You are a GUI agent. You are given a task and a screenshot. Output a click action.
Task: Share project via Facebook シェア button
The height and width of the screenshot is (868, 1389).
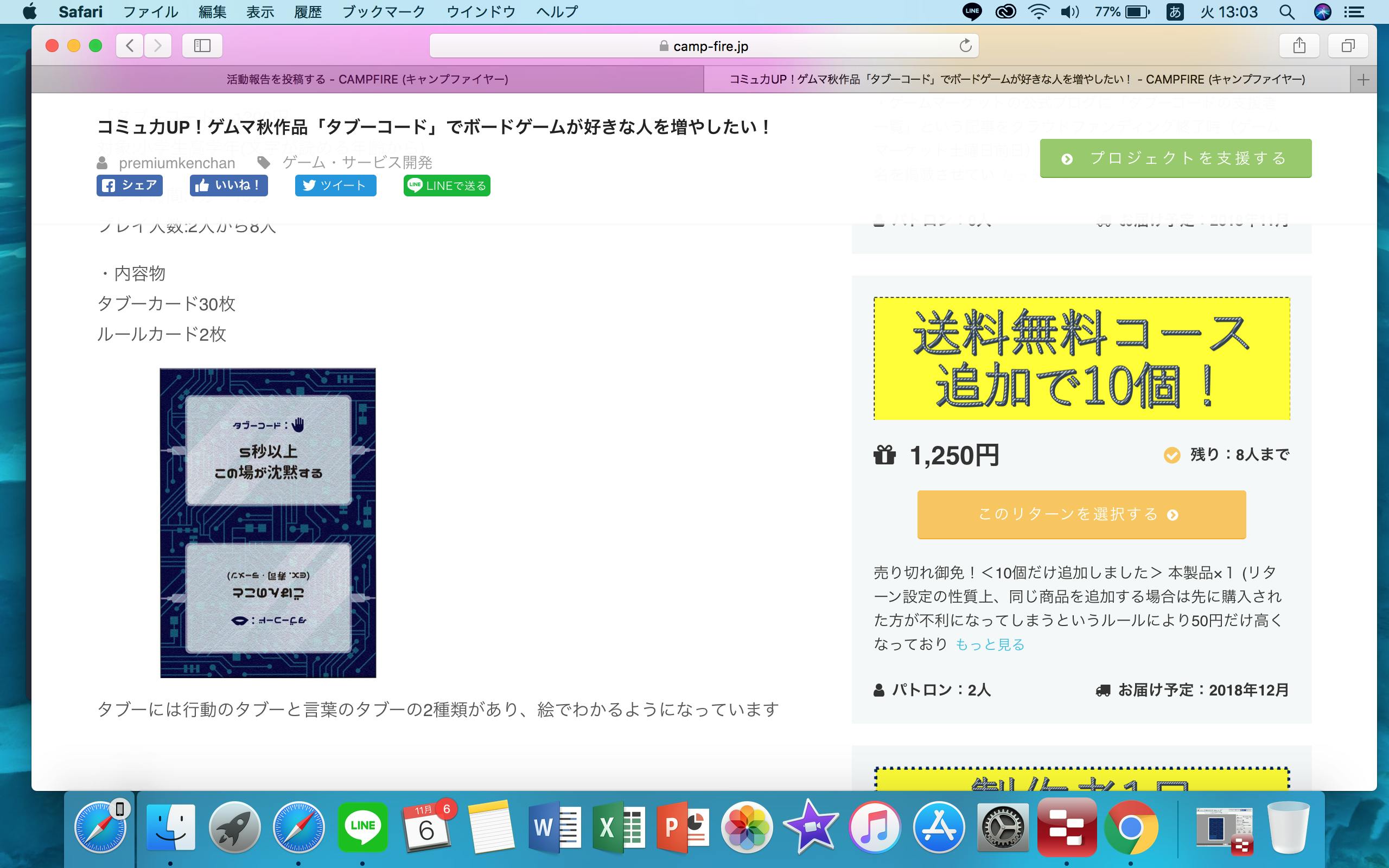click(130, 186)
